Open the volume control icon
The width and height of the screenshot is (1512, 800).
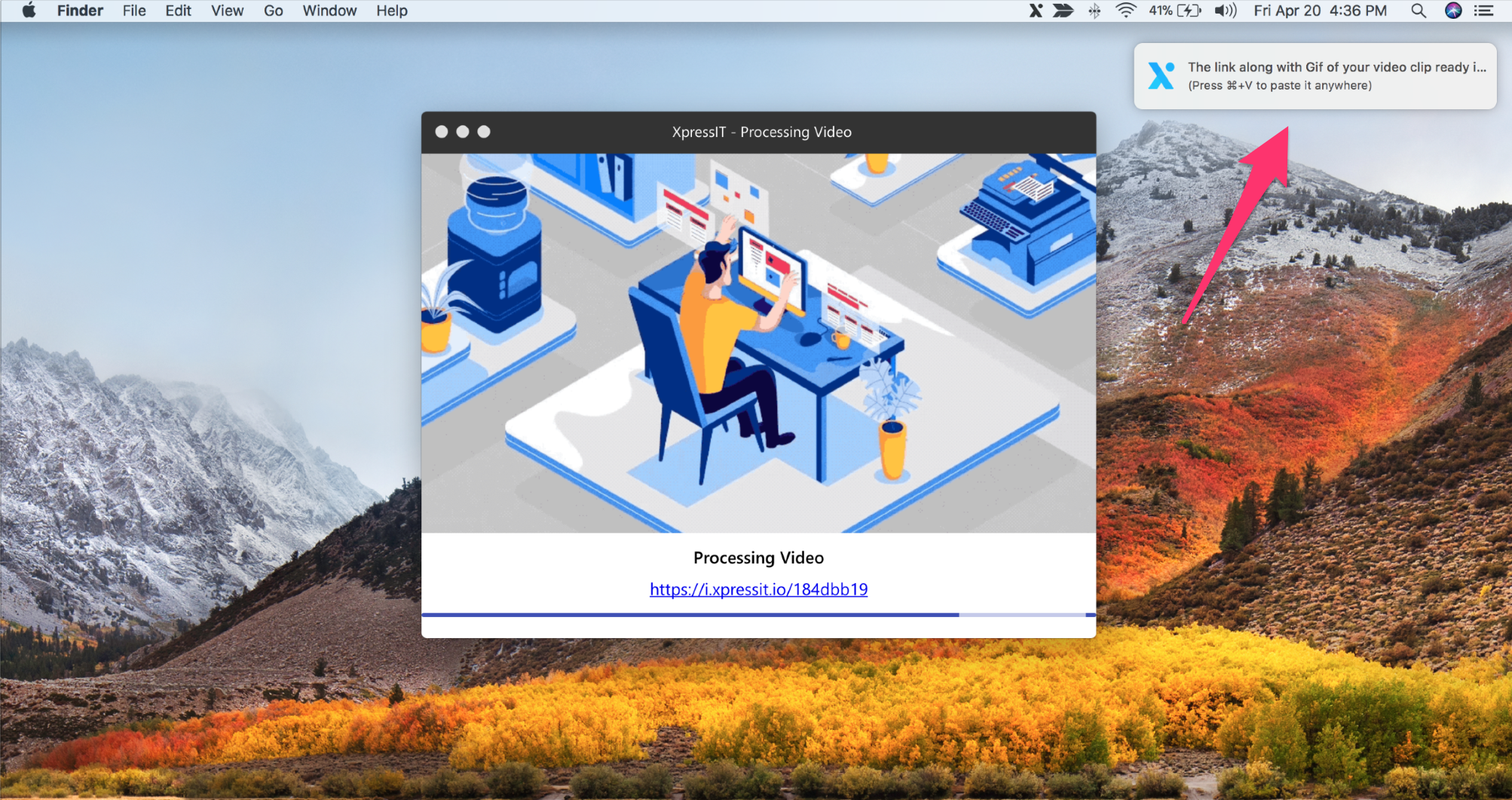(x=1226, y=11)
